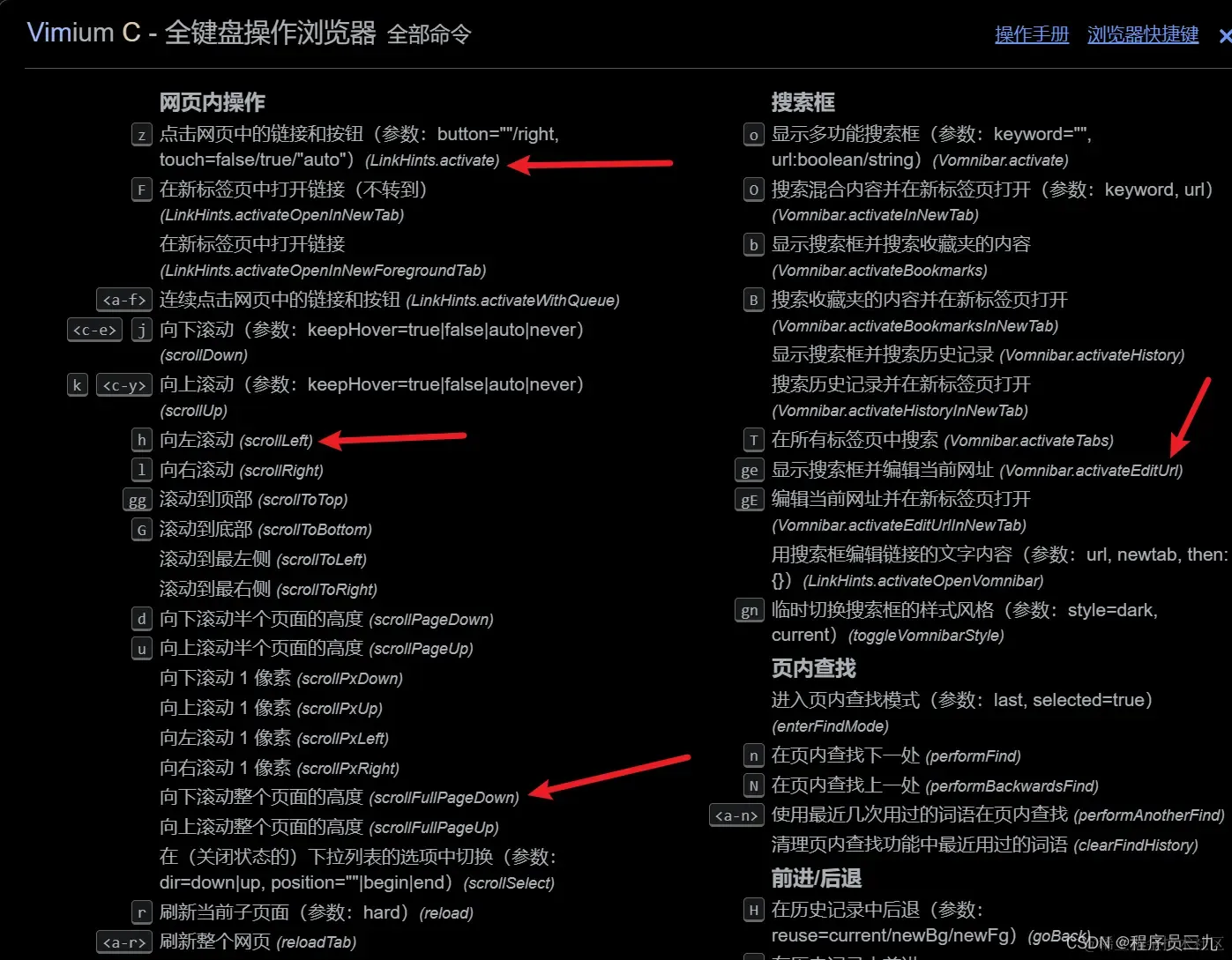Viewport: 1232px width, 960px height.
Task: Click the 搜索框 section heading
Action: [803, 101]
